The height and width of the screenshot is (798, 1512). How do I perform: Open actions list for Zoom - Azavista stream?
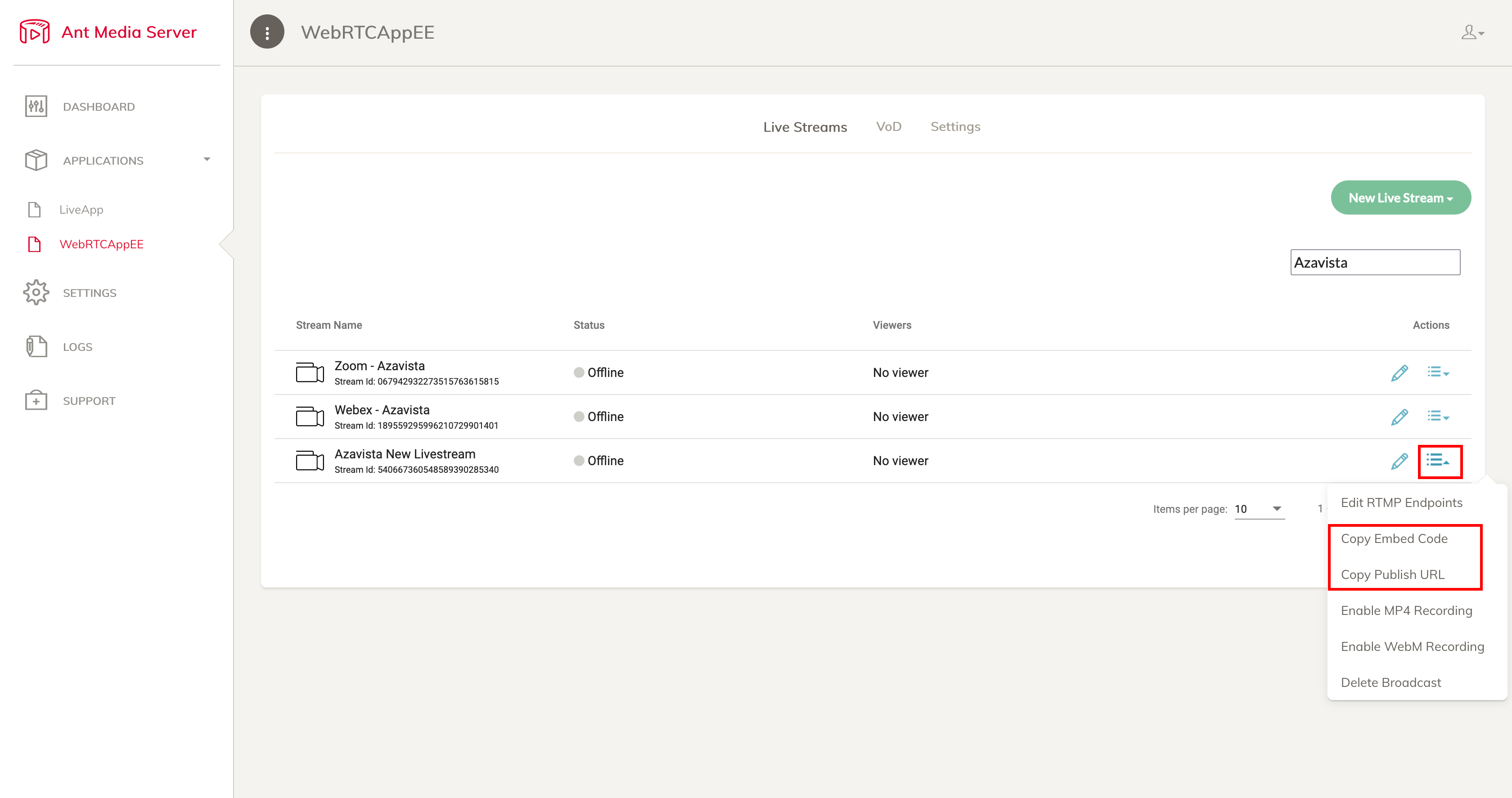1438,372
